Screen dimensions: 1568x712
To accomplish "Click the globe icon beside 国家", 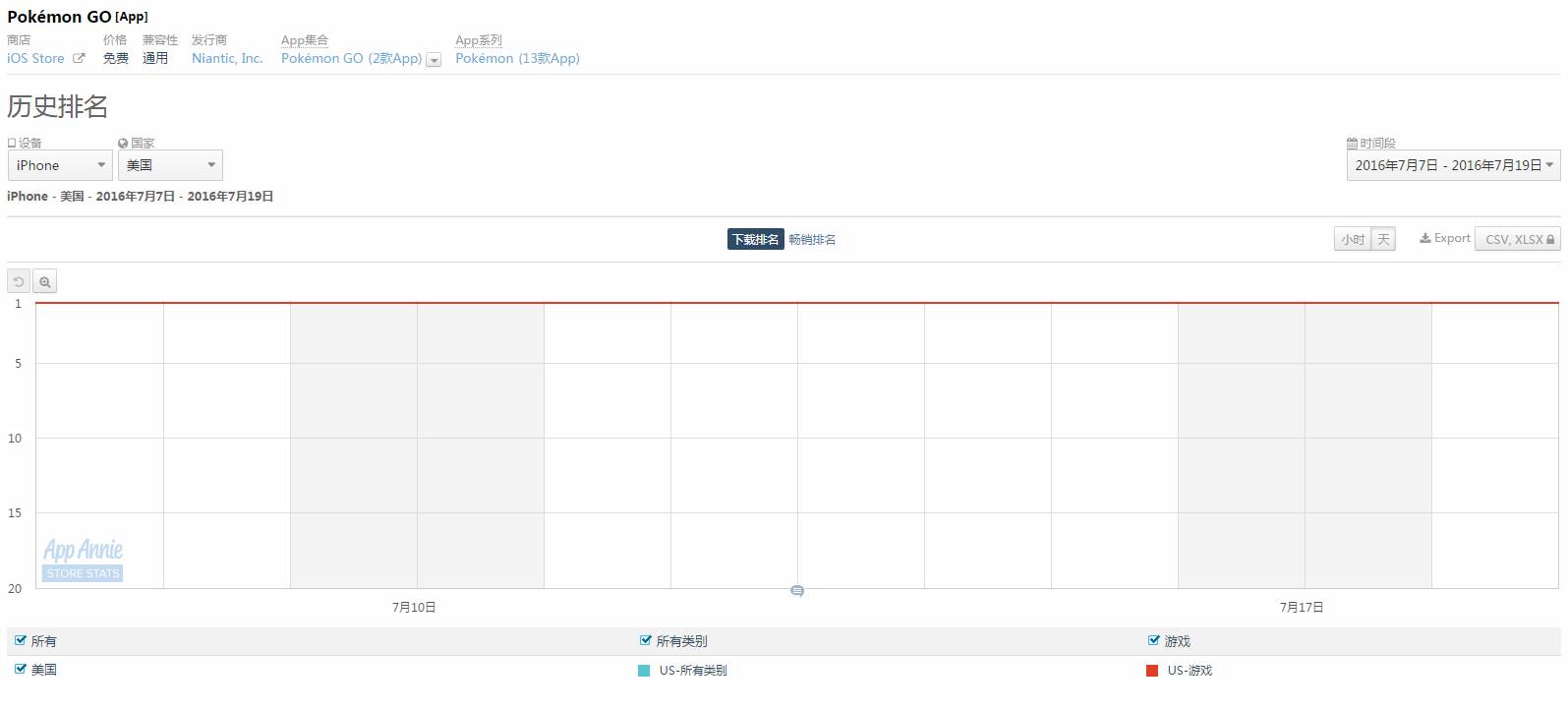I will [123, 144].
